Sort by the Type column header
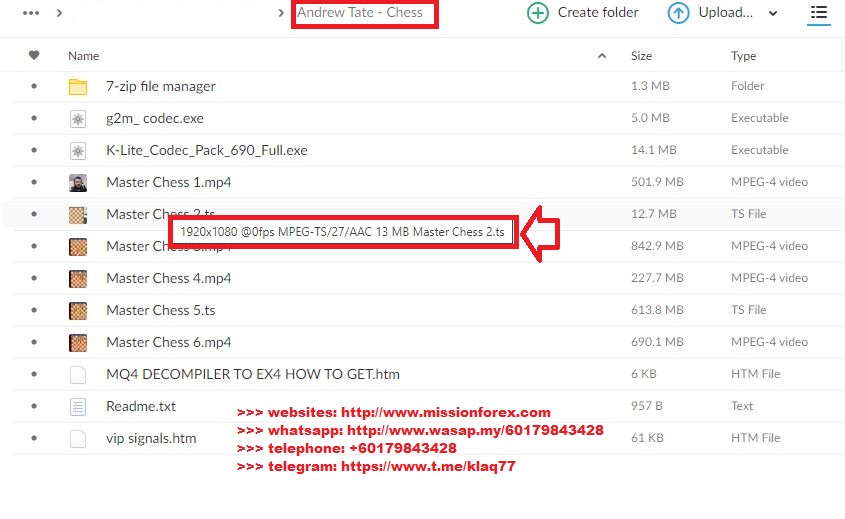This screenshot has width=845, height=519. pyautogui.click(x=743, y=56)
